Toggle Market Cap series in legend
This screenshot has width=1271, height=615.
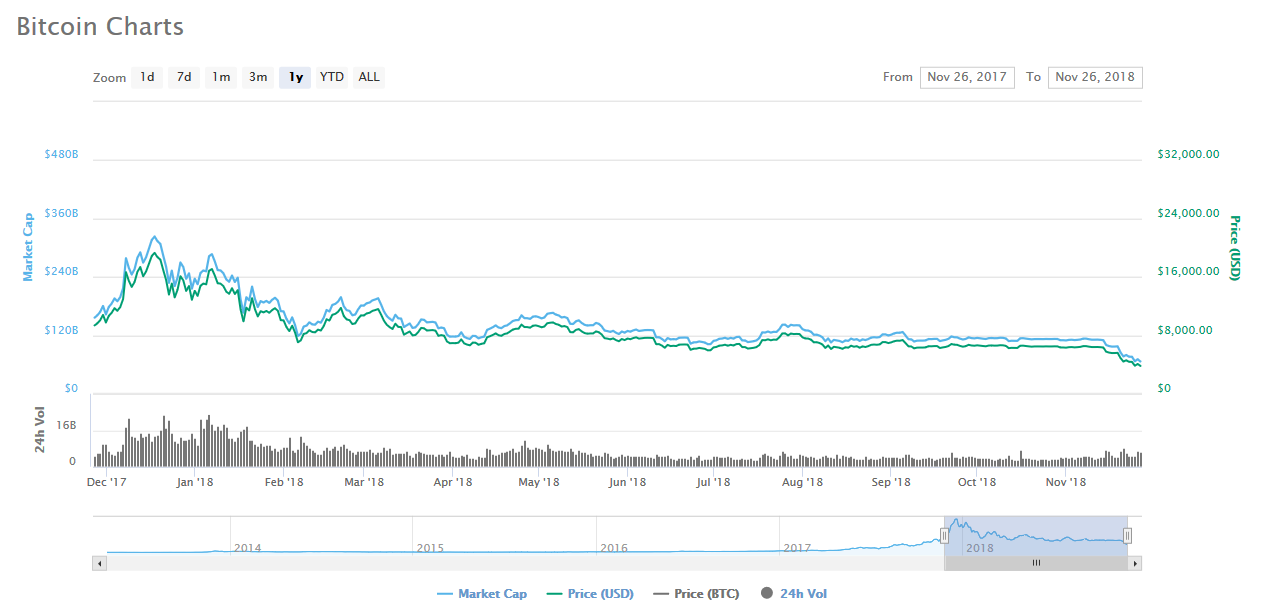click(x=482, y=594)
